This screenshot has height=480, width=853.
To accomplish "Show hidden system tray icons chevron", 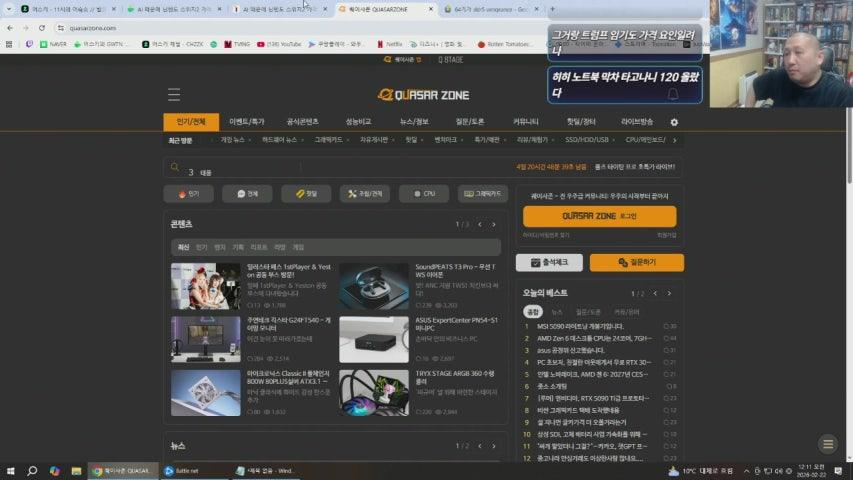I will point(746,471).
